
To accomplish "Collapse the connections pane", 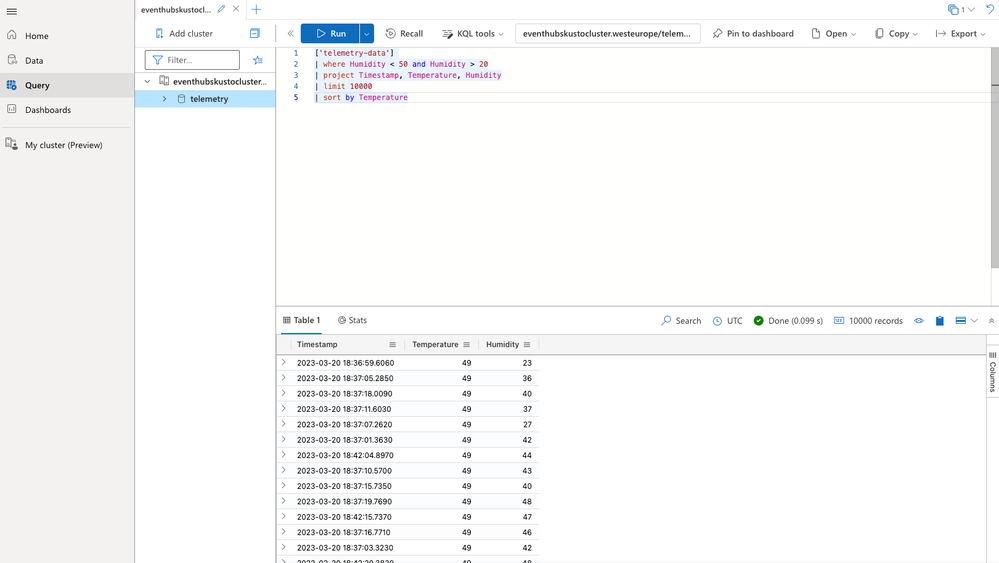I will point(291,33).
